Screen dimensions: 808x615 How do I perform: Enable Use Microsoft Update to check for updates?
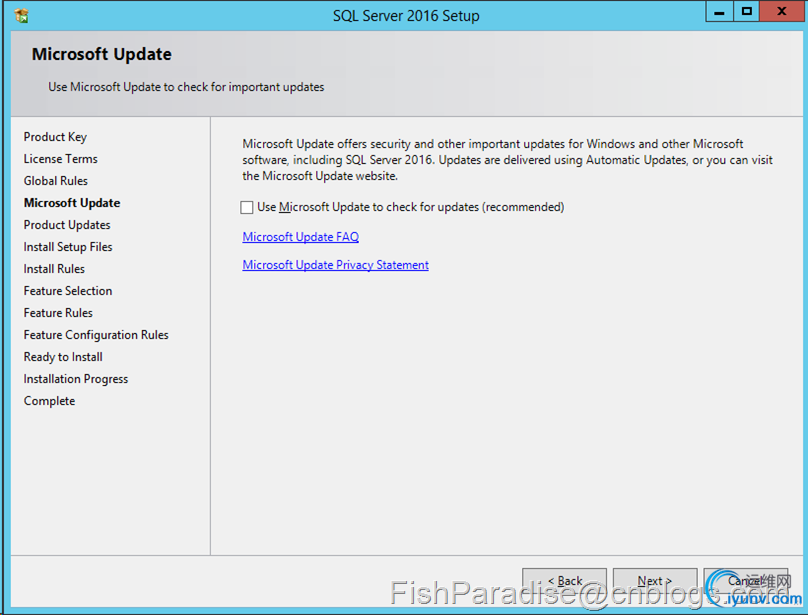[x=247, y=207]
